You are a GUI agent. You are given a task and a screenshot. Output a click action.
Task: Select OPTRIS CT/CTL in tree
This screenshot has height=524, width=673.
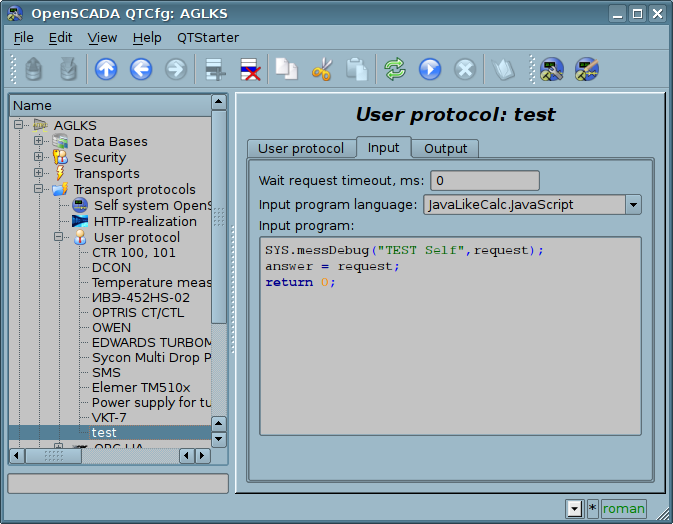(138, 312)
